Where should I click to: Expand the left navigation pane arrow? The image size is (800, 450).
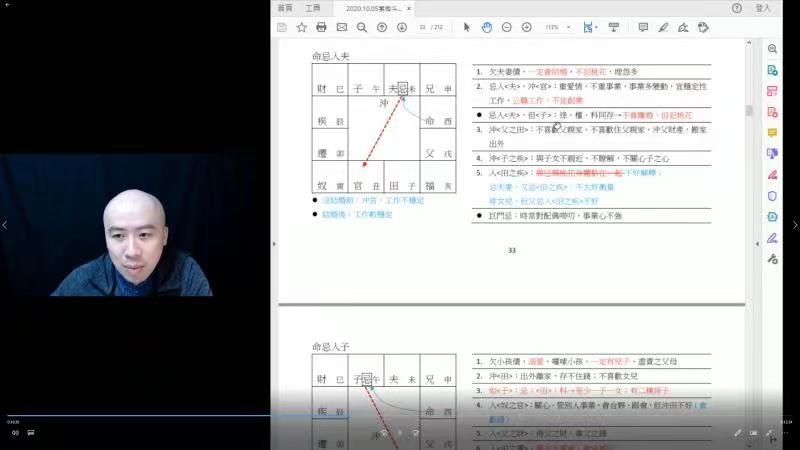pos(274,244)
